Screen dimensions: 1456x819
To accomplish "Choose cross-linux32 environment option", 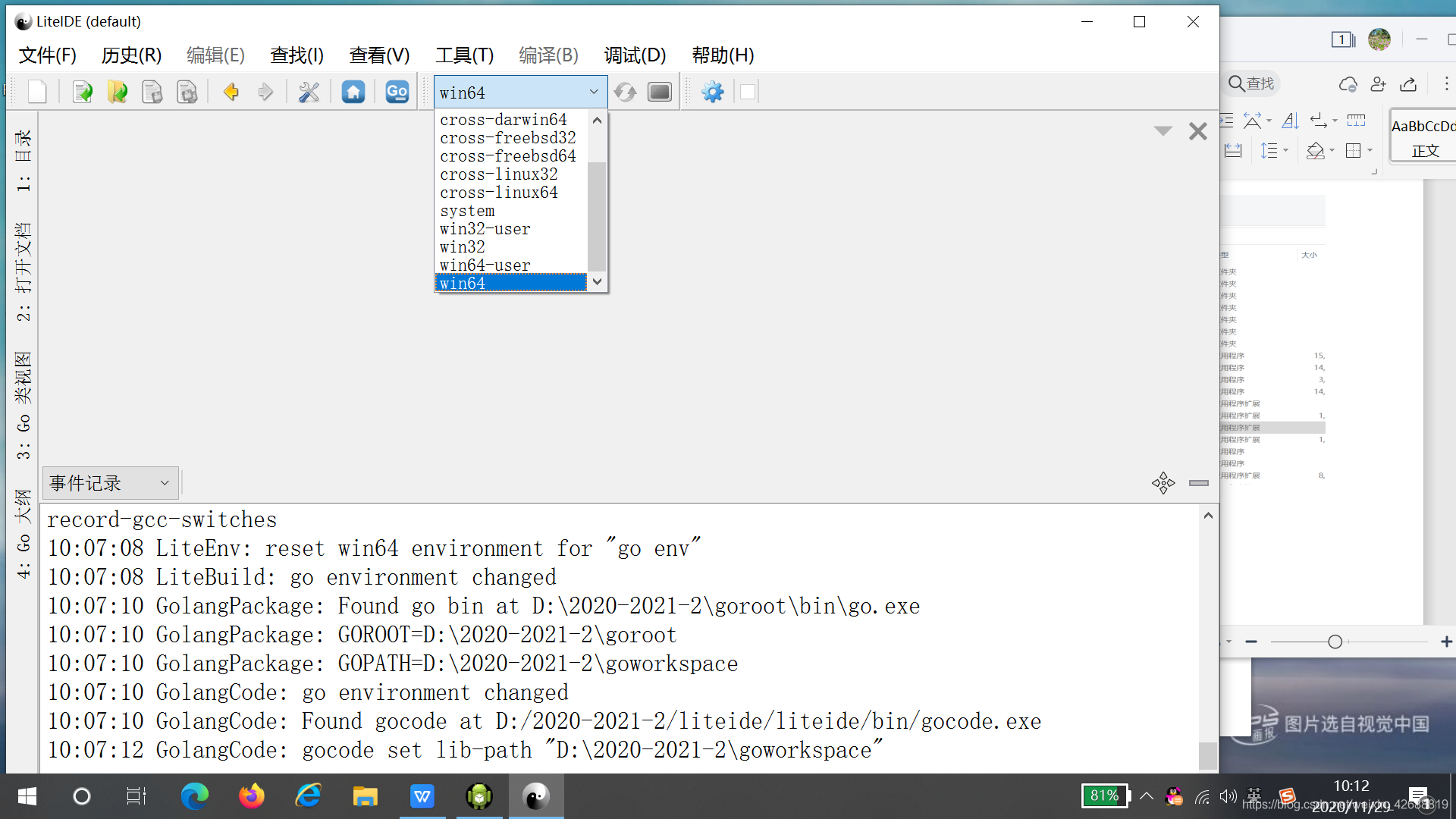I will [511, 174].
